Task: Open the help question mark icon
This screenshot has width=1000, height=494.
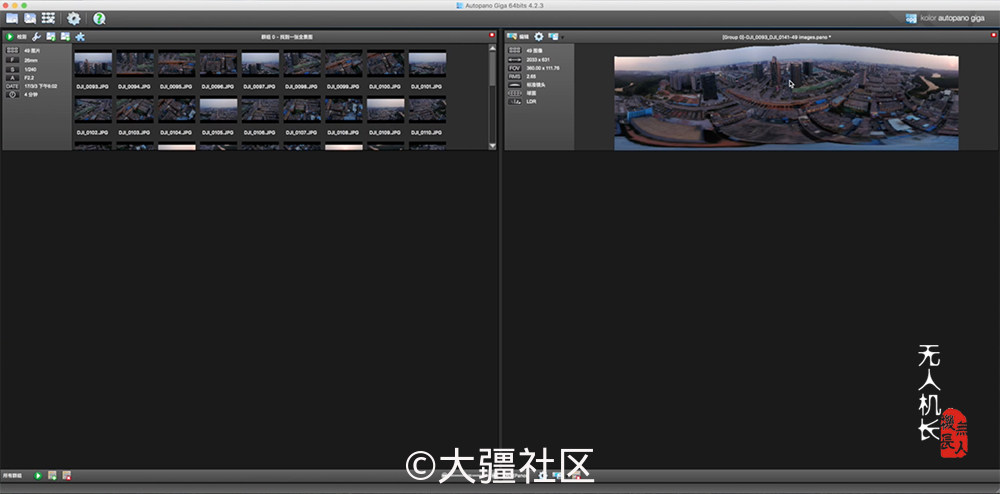Action: [x=99, y=18]
